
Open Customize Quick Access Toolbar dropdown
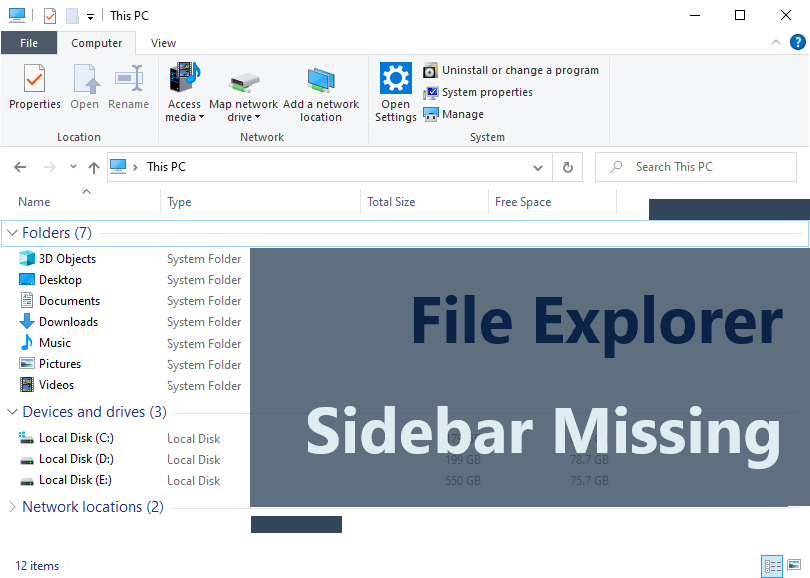[x=90, y=17]
